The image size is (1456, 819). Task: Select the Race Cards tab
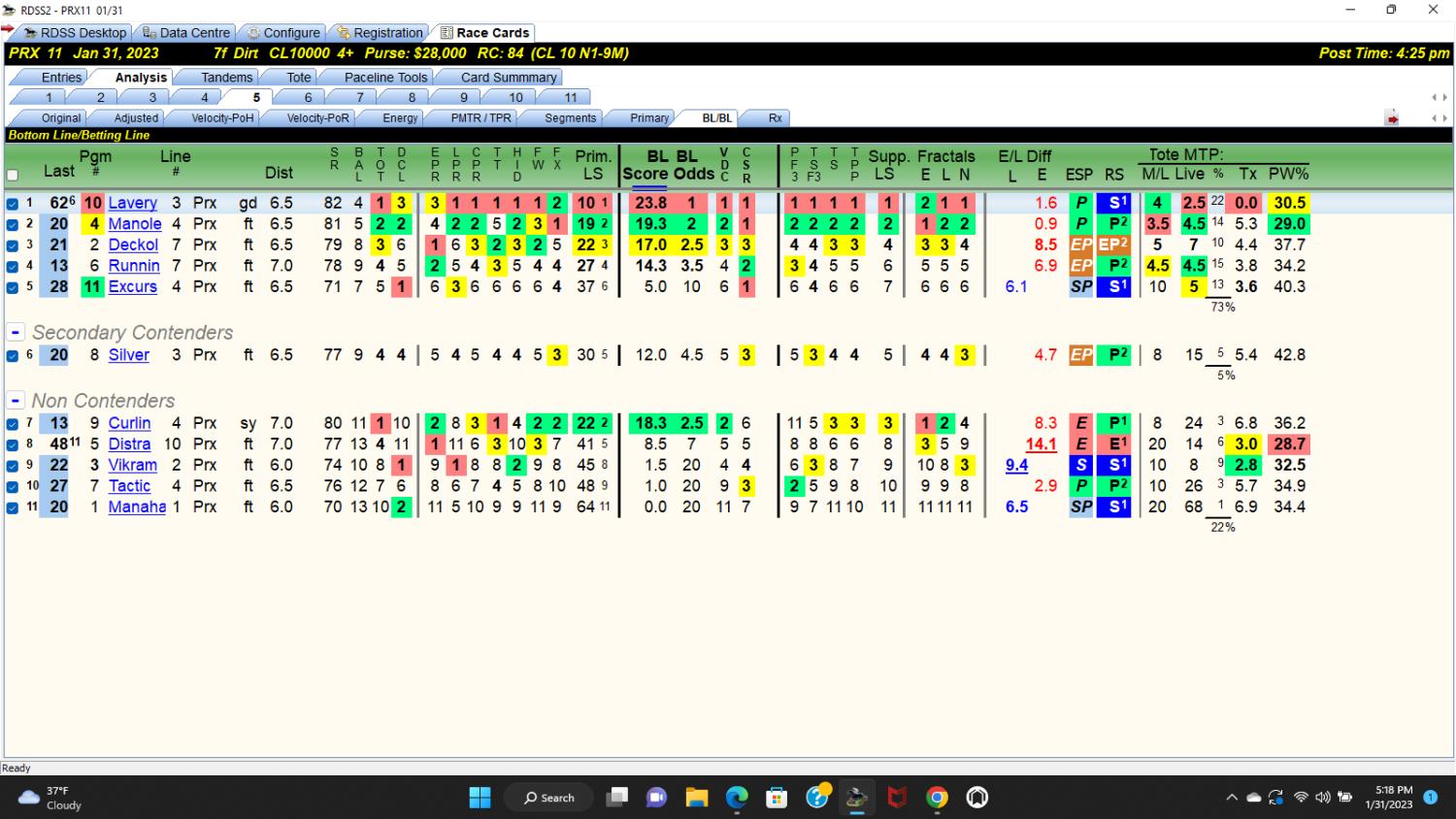(x=484, y=32)
